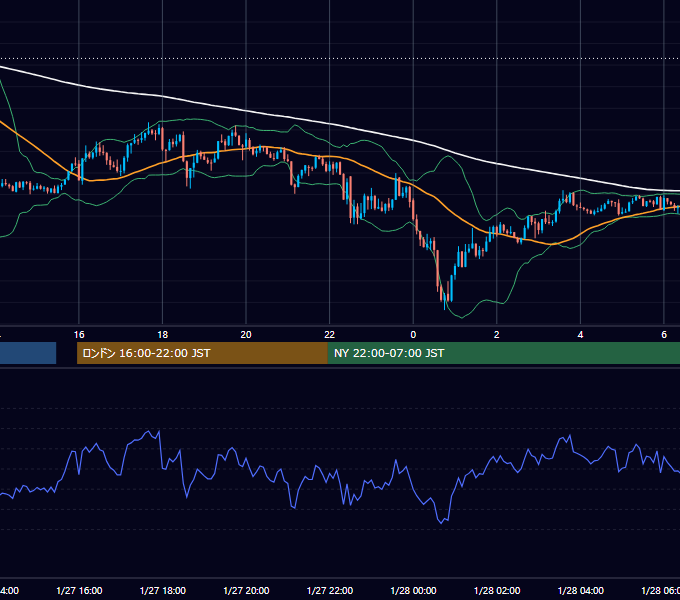Click the "18" hour label on upper axis
Image resolution: width=680 pixels, height=600 pixels.
[x=163, y=335]
